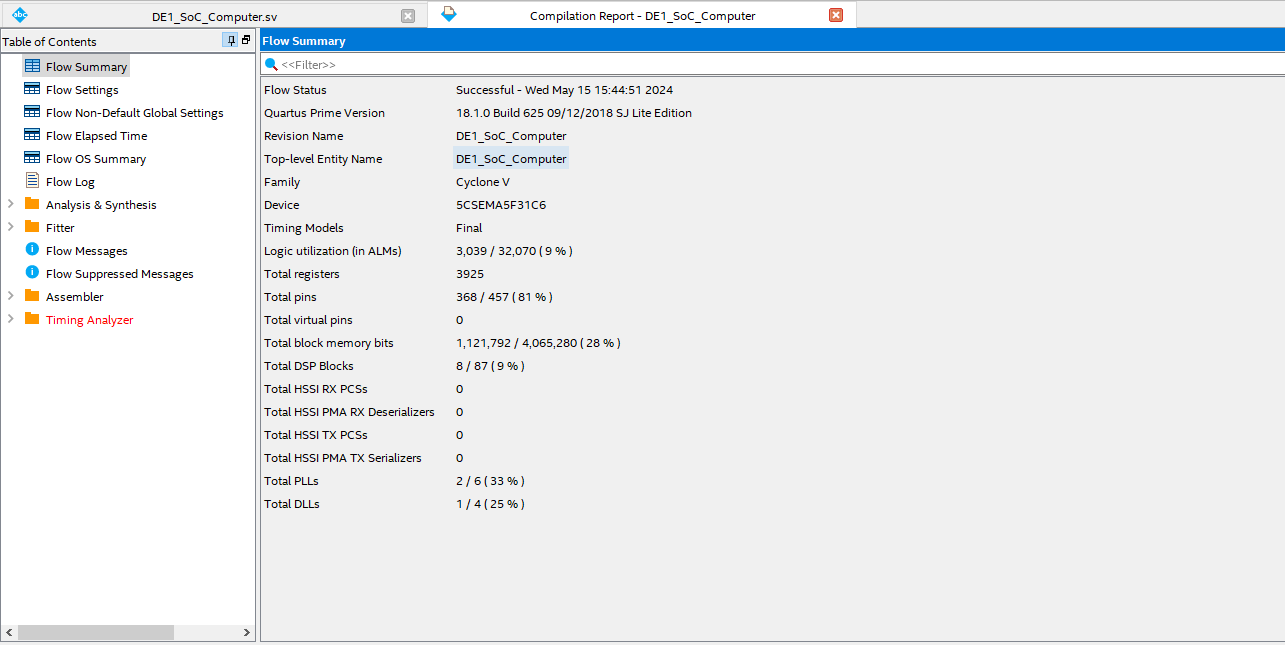This screenshot has width=1285, height=645.
Task: Expand the Analysis & Synthesis tree node
Action: pos(11,204)
